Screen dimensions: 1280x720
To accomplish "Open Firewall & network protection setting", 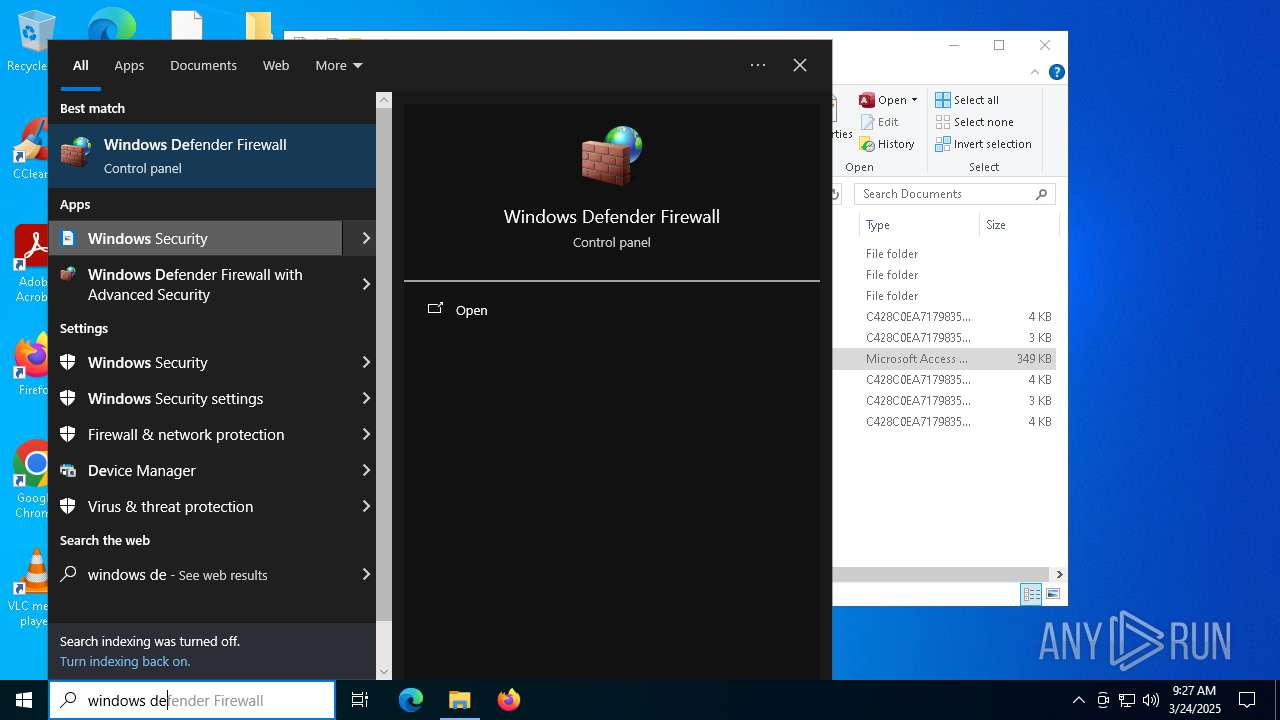I will (x=195, y=434).
